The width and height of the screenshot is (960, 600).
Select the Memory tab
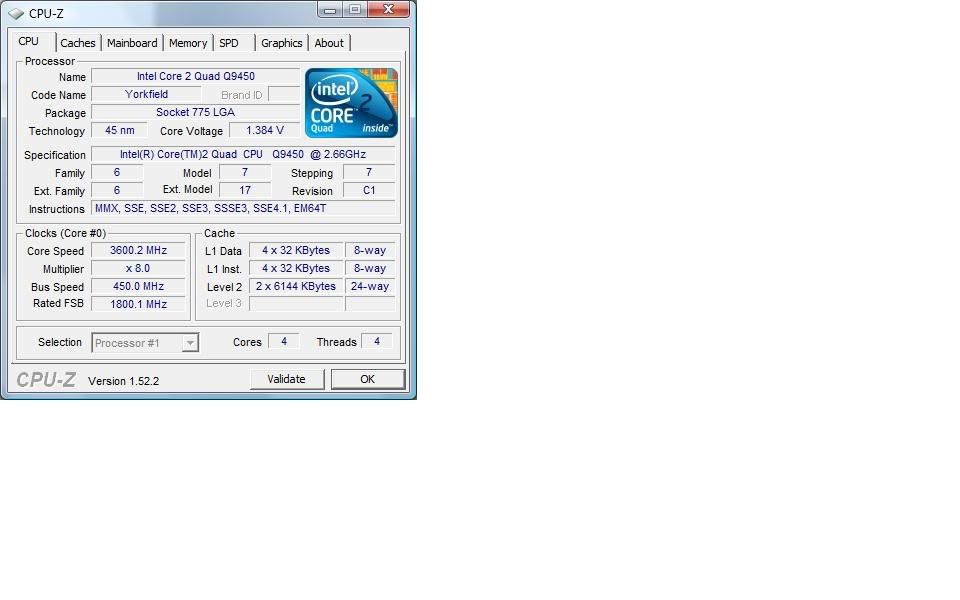click(x=188, y=43)
